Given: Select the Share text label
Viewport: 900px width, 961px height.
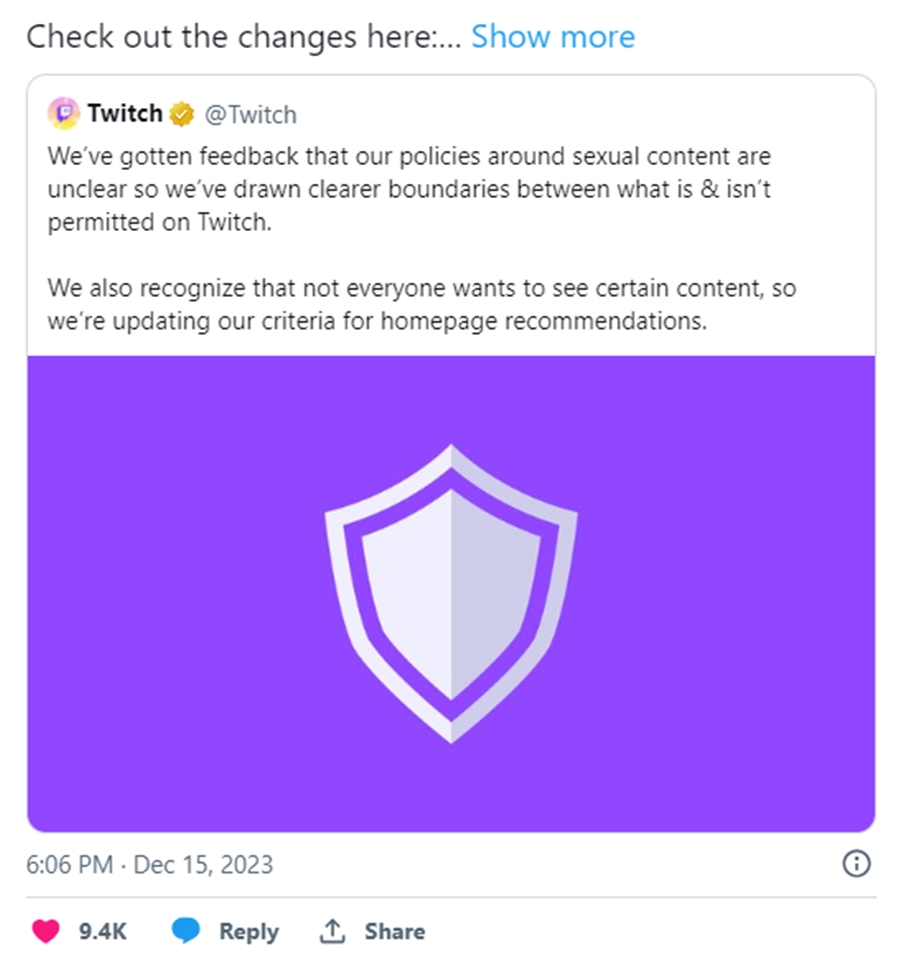Looking at the screenshot, I should (394, 931).
